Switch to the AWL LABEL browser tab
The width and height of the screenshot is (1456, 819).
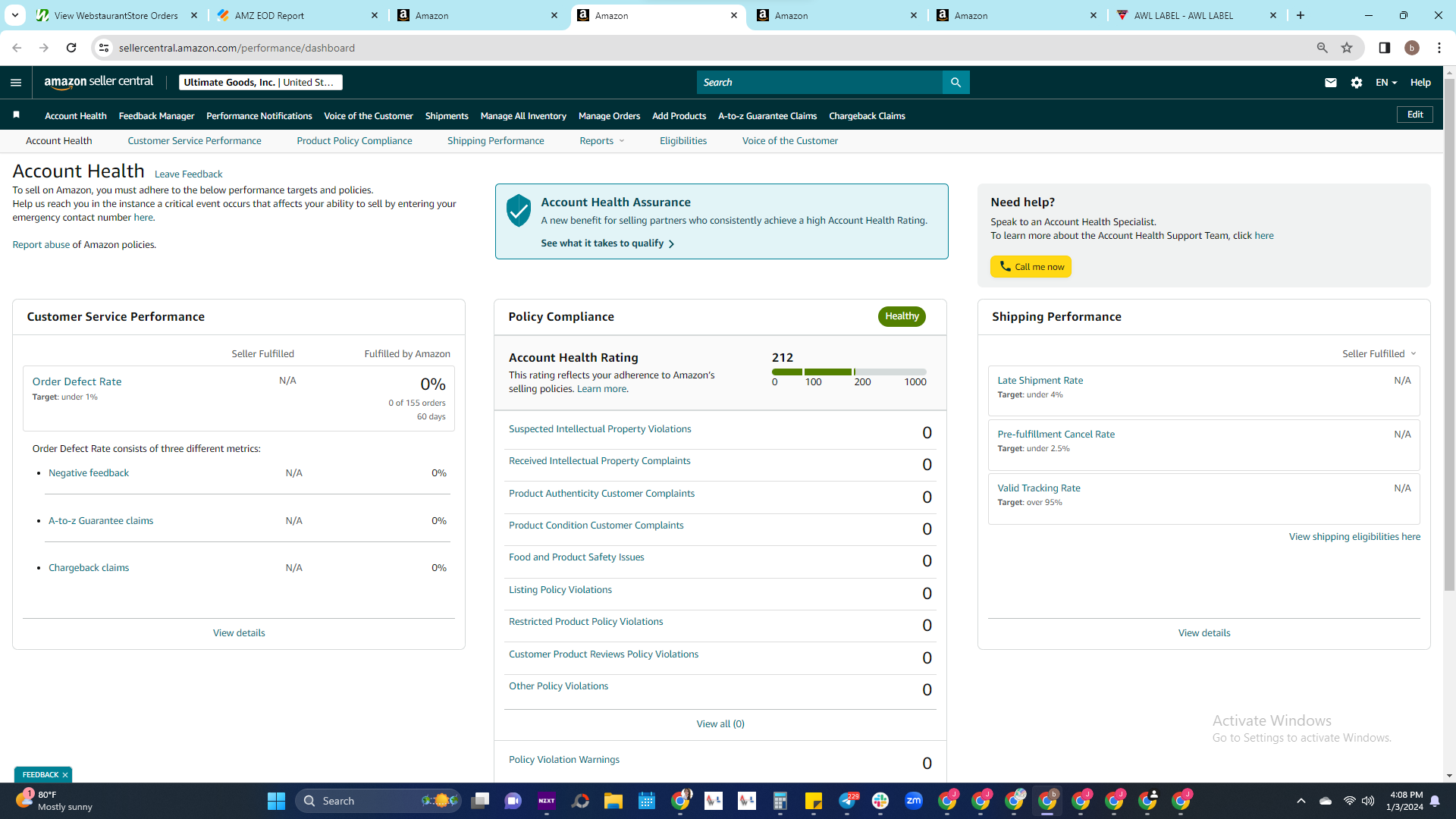(1196, 15)
